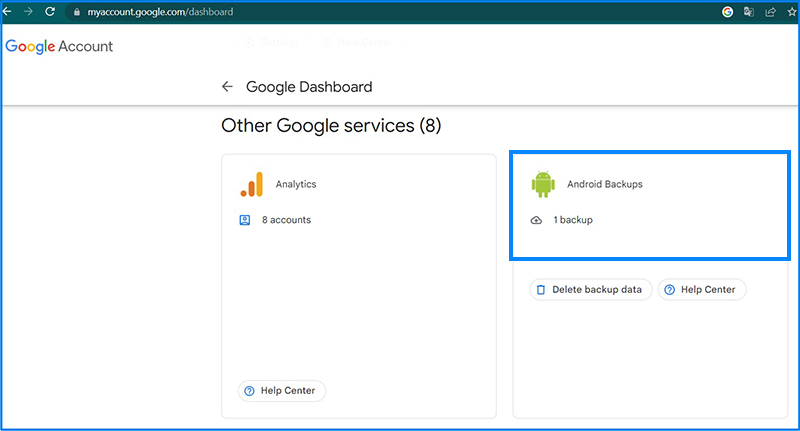This screenshot has height=431, width=800.
Task: Click the padlock site security icon
Action: click(x=77, y=12)
